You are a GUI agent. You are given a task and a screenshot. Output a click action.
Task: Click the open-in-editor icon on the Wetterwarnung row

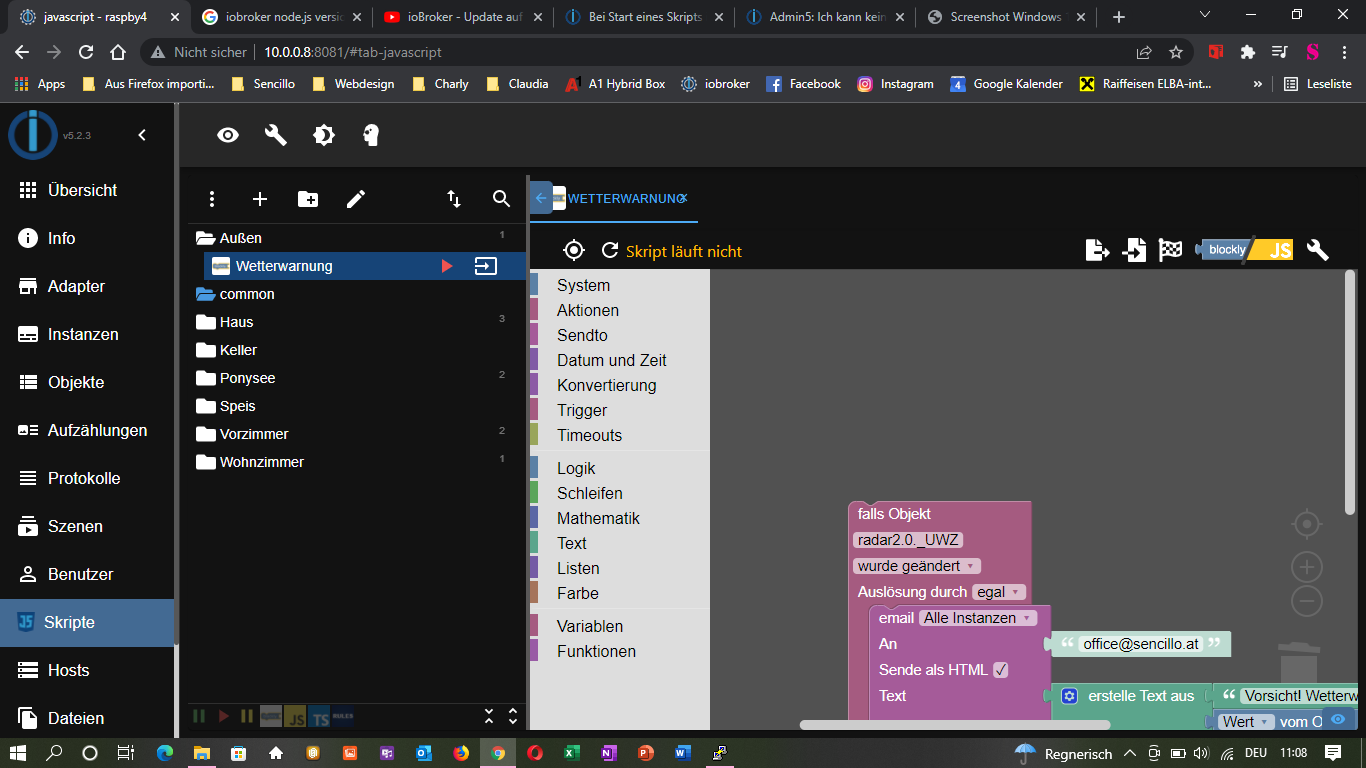(485, 266)
